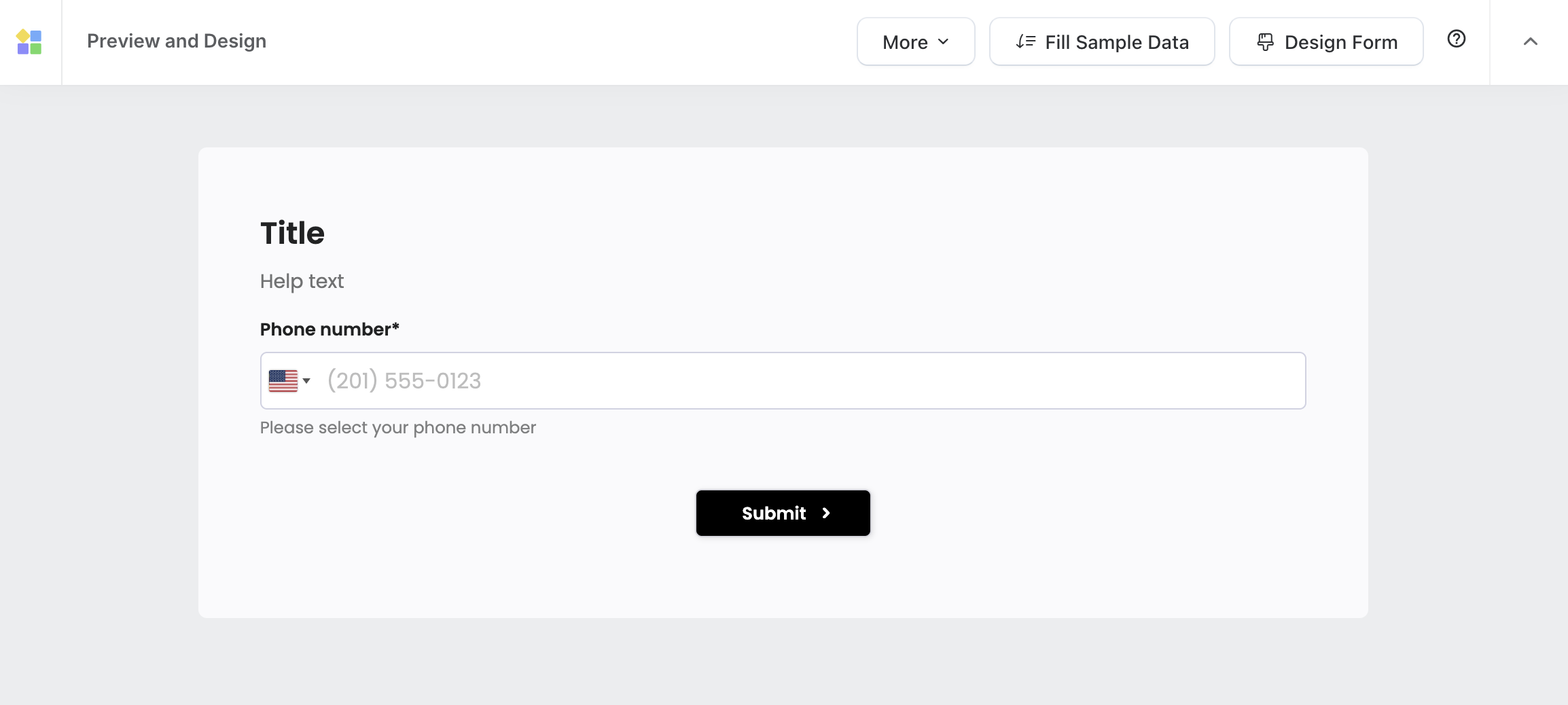This screenshot has width=1568, height=705.
Task: Click the Fill Sample Data button
Action: point(1101,42)
